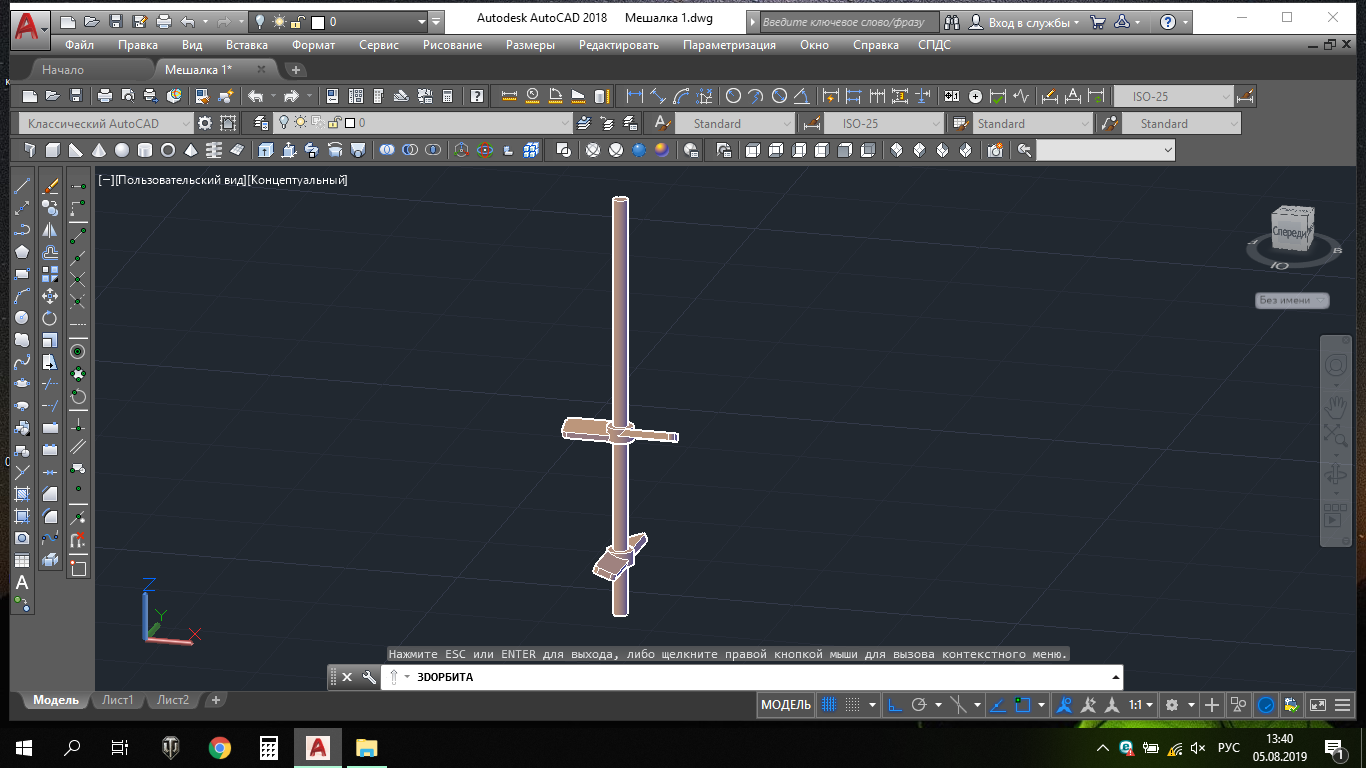The image size is (1366, 768).
Task: Select the Linear dimension tool
Action: pos(634,97)
